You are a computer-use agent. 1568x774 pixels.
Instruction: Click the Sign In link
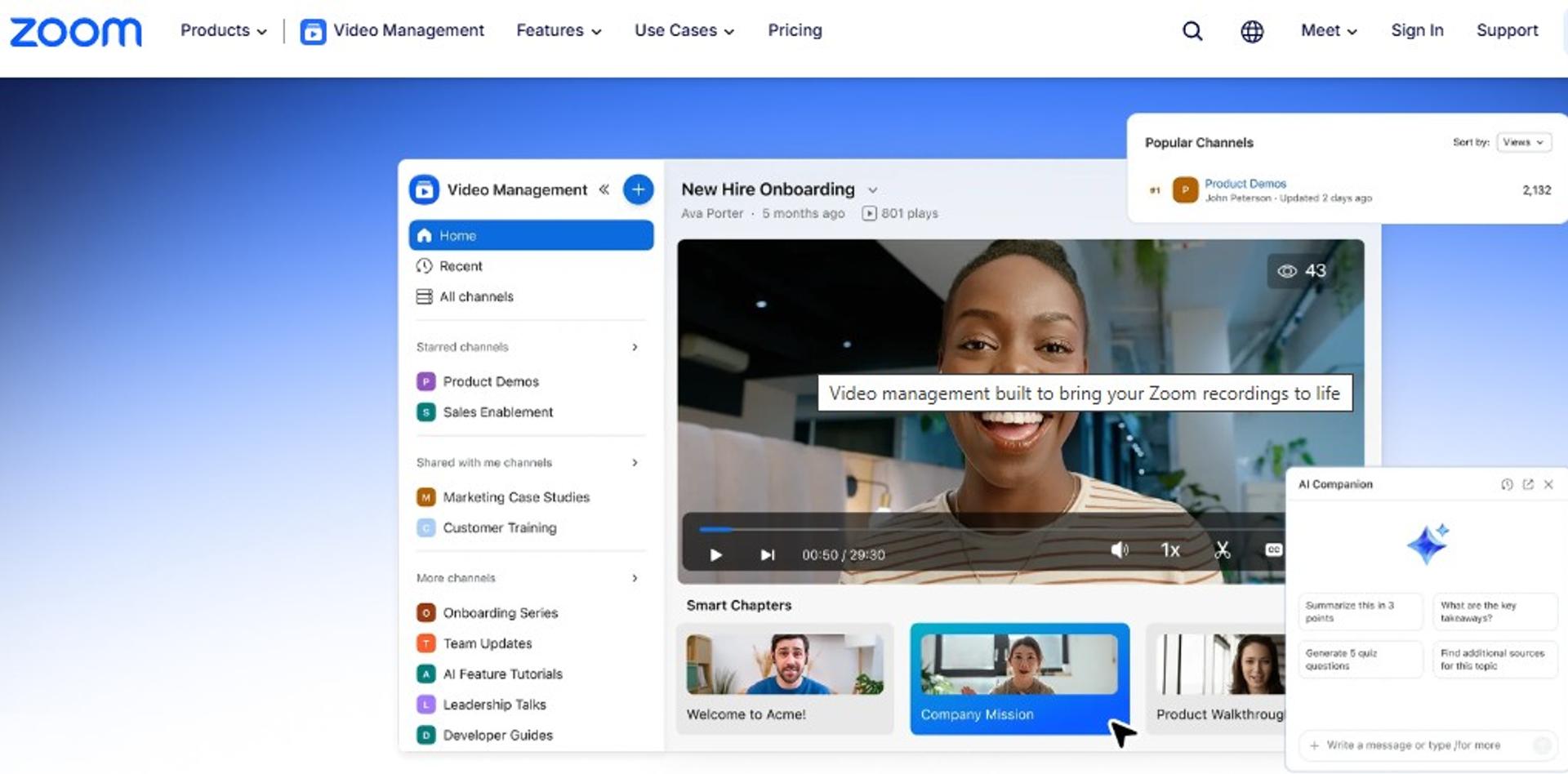point(1417,31)
